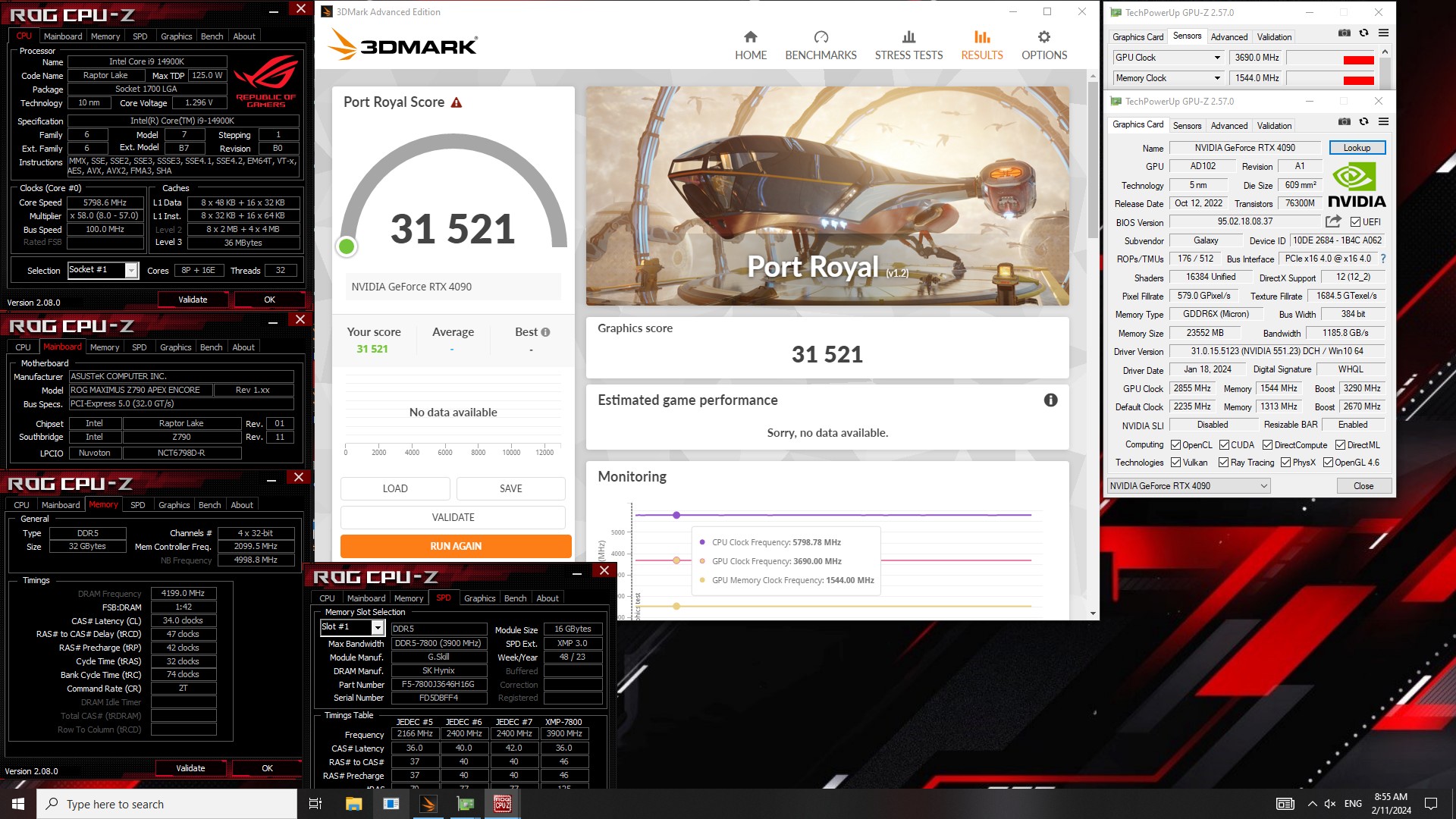Click the NVIDIA logo in GPU-Z

tap(1357, 186)
